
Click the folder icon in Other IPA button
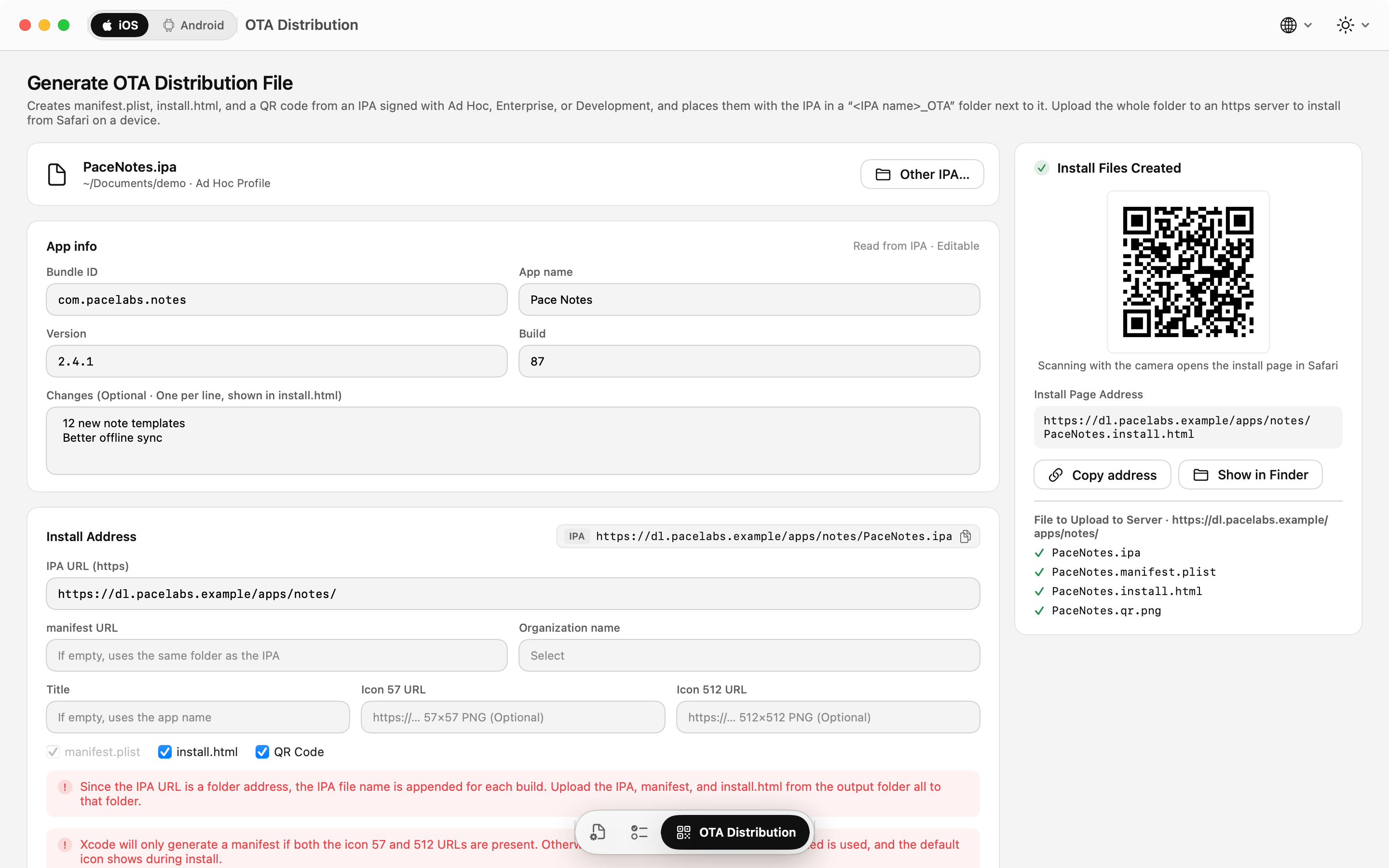(883, 175)
